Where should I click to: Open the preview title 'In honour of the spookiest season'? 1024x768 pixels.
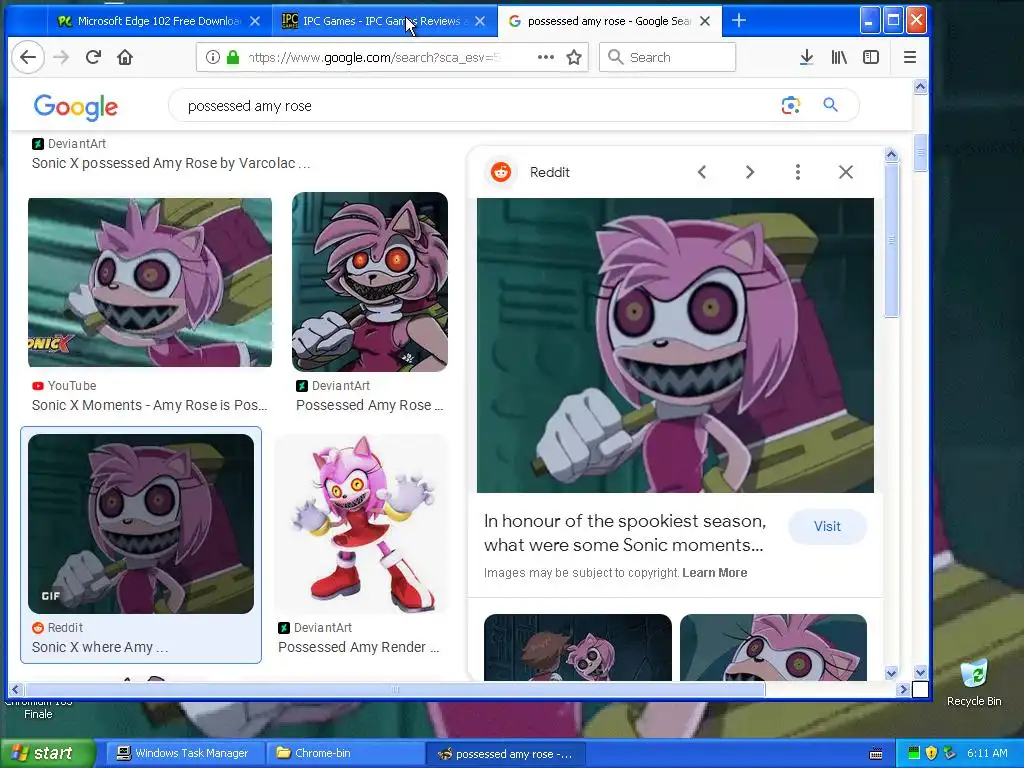624,533
